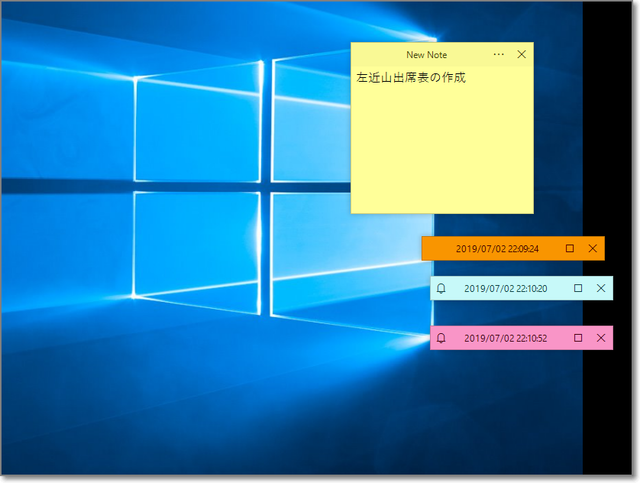Click the orange note bar left of timestamp
The width and height of the screenshot is (640, 483).
[x=436, y=248]
